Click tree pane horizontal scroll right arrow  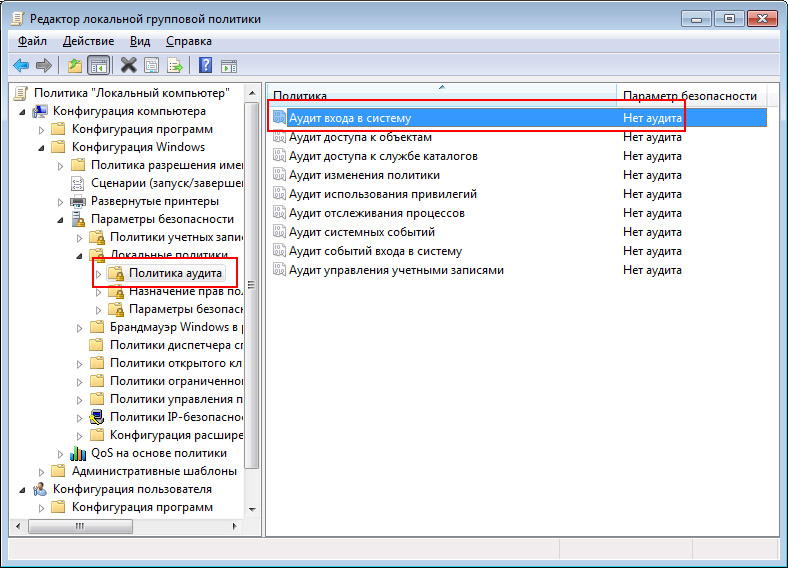tap(235, 526)
